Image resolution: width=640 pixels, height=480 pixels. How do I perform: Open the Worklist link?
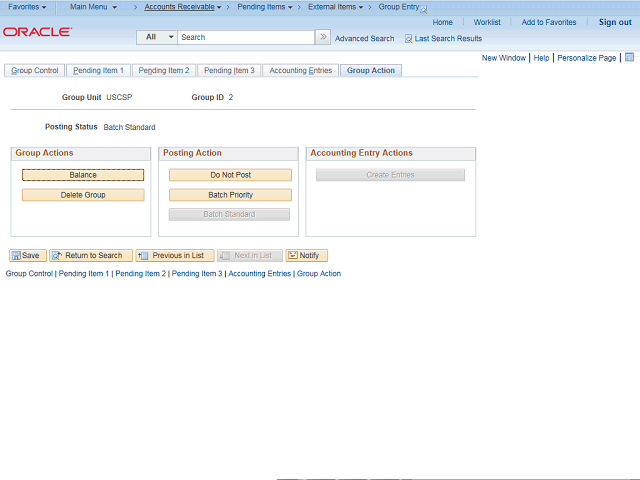tap(487, 22)
